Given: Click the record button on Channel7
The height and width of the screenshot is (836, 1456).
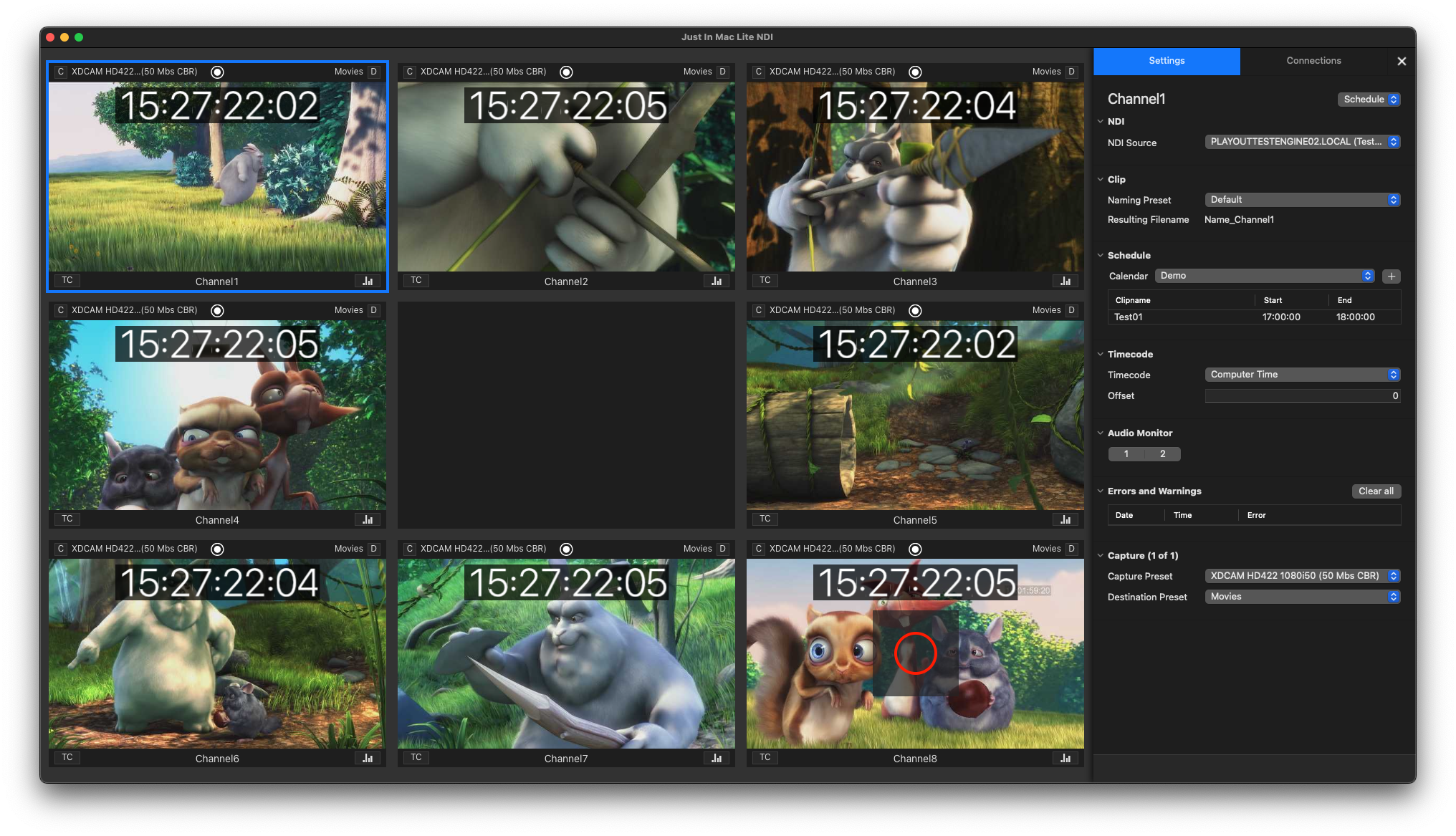Looking at the screenshot, I should click(566, 549).
